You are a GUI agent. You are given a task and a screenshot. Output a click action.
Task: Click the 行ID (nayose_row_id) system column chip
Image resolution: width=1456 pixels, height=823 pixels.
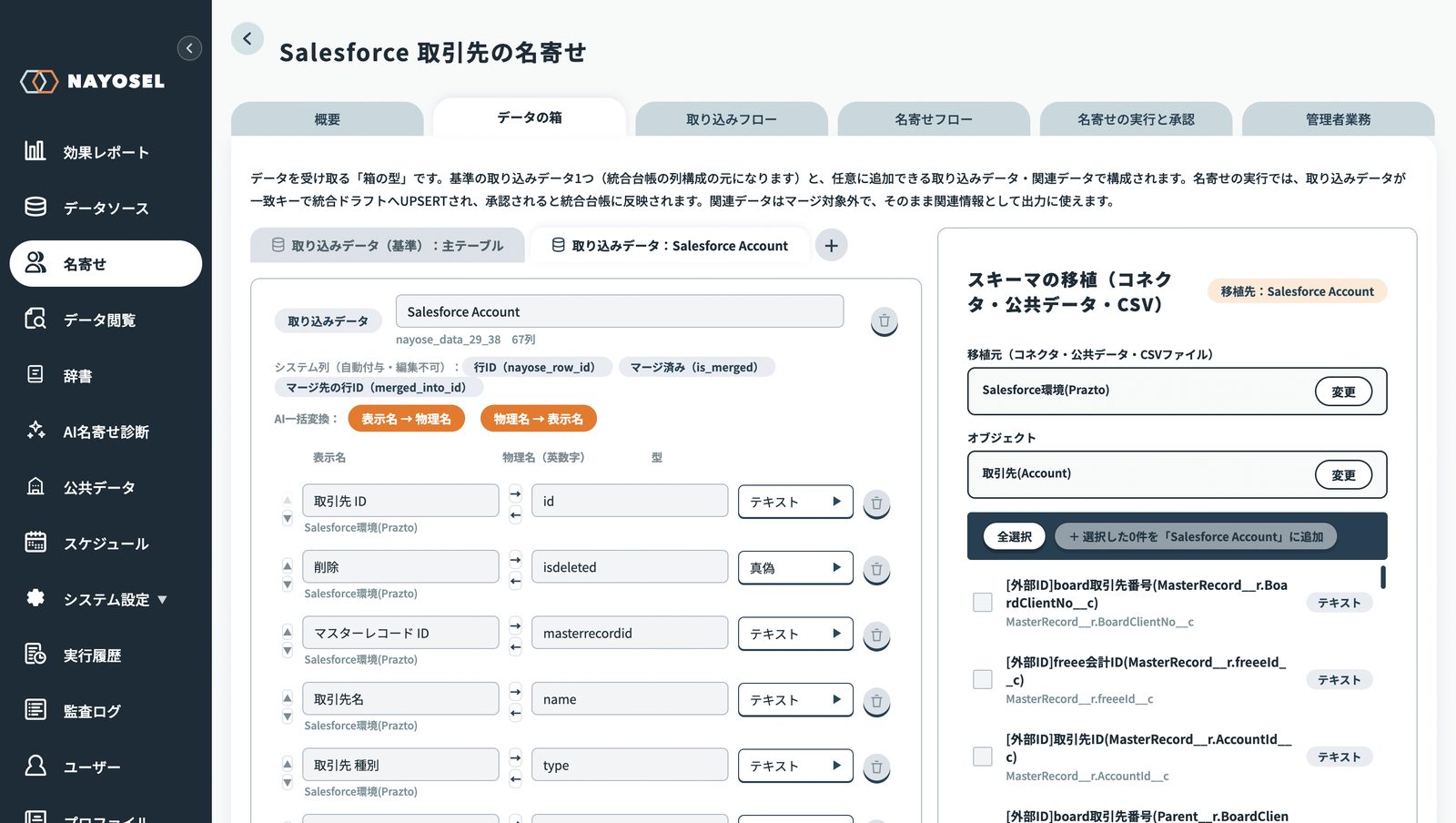537,367
